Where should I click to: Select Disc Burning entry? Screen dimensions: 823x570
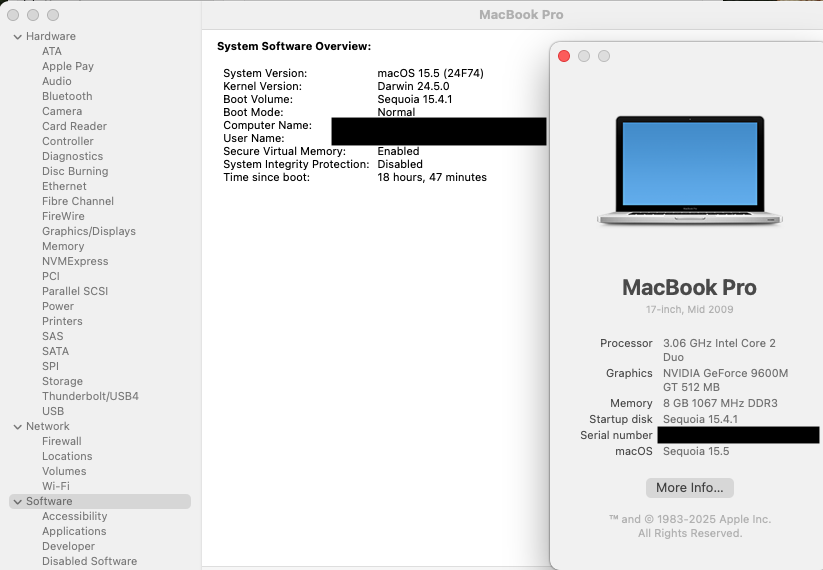75,171
